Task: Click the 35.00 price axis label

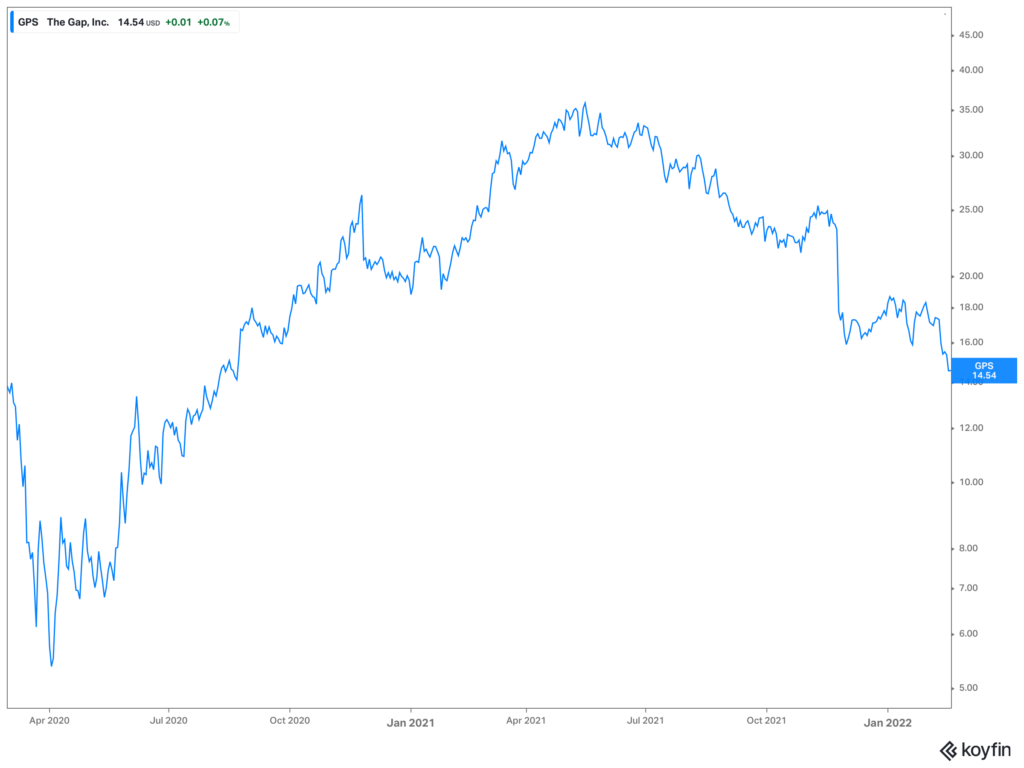Action: (971, 110)
